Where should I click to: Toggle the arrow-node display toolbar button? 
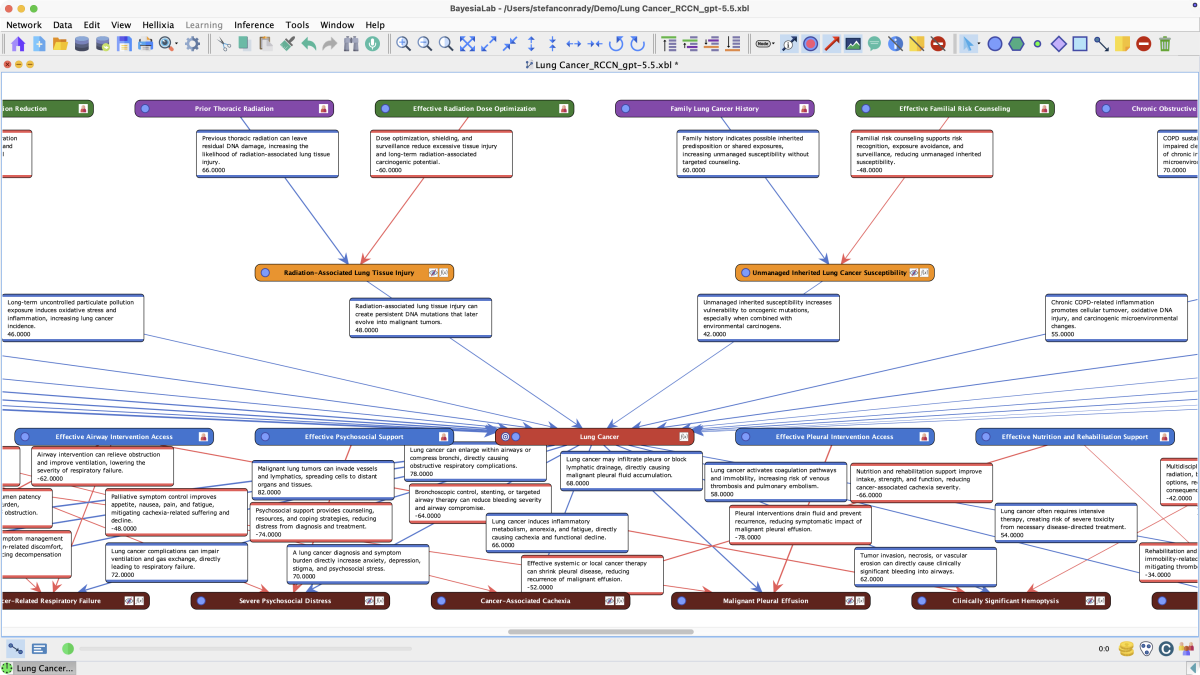(x=789, y=44)
